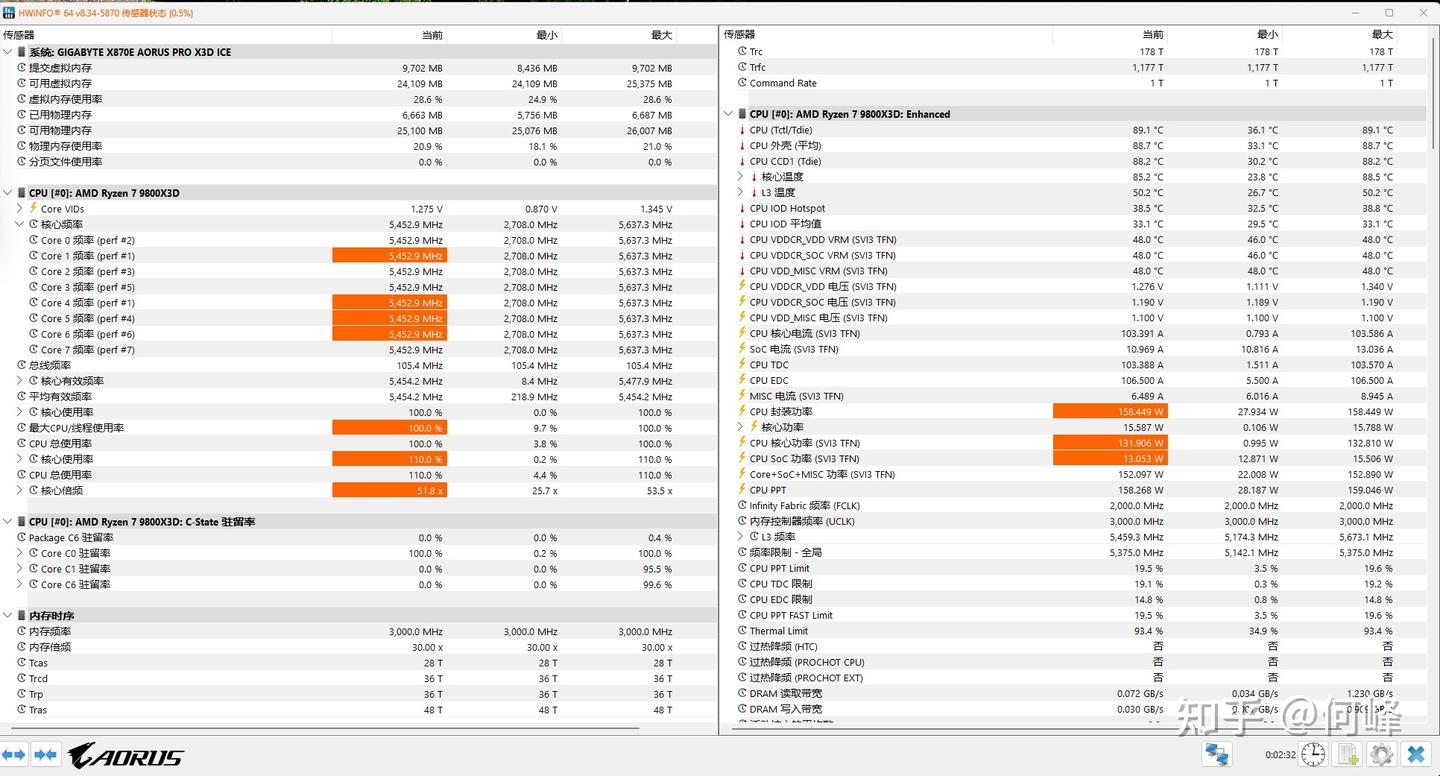Collapse the AMD Ryzen 7 9800X3D: Enhanced section
Viewport: 1440px width, 776px height.
click(x=728, y=113)
